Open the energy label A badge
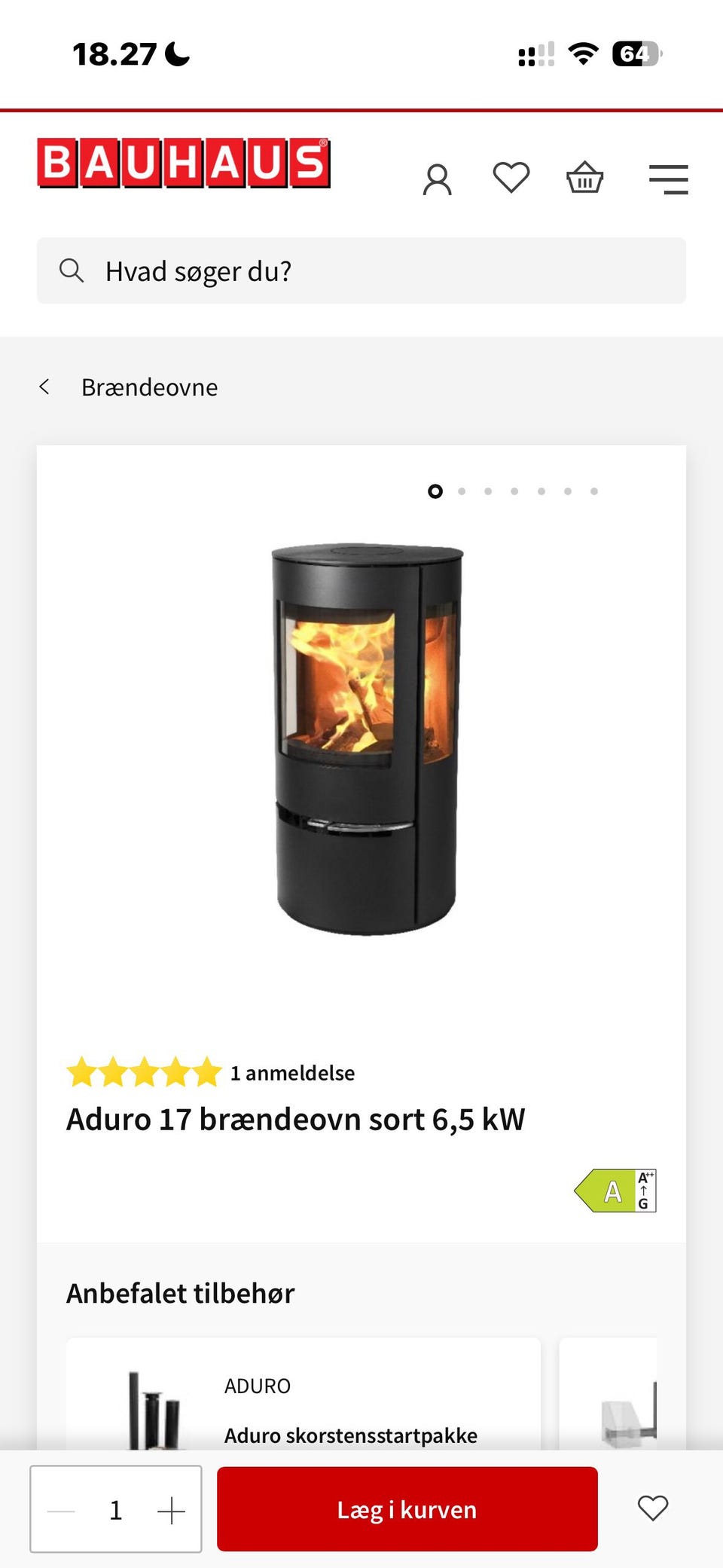This screenshot has width=723, height=1568. tap(615, 1191)
